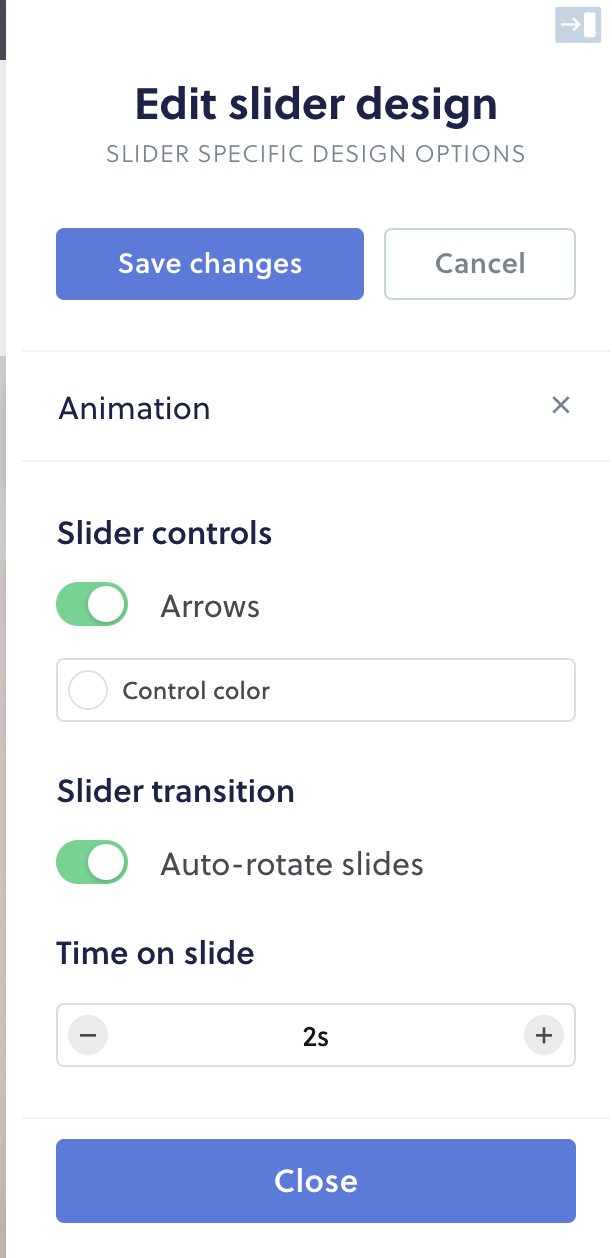Image resolution: width=612 pixels, height=1258 pixels.
Task: Click the Arrows label text
Action: (210, 605)
